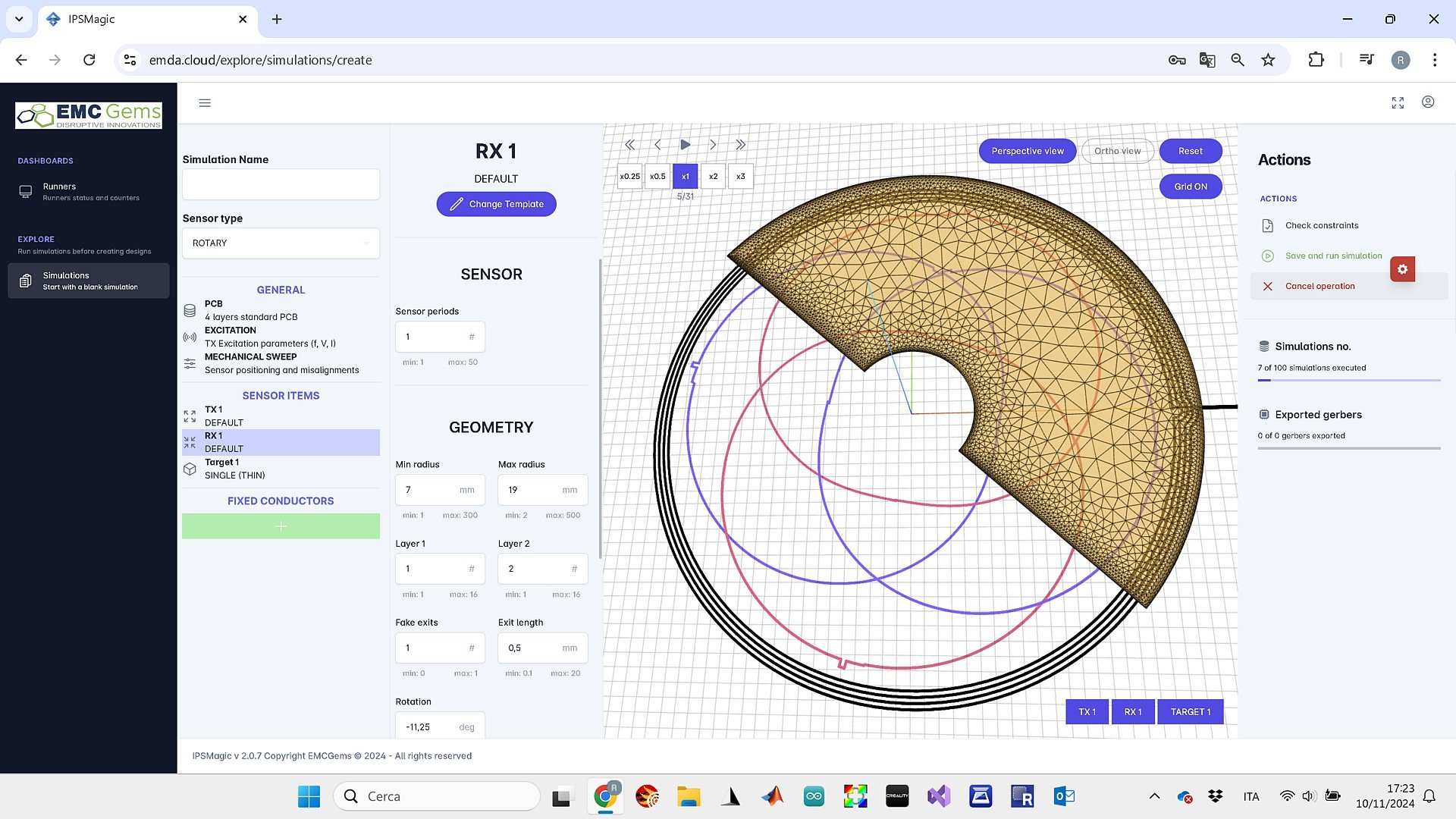Screen dimensions: 1456x819
Task: Enter fullscreen with expand icon
Action: click(1398, 102)
